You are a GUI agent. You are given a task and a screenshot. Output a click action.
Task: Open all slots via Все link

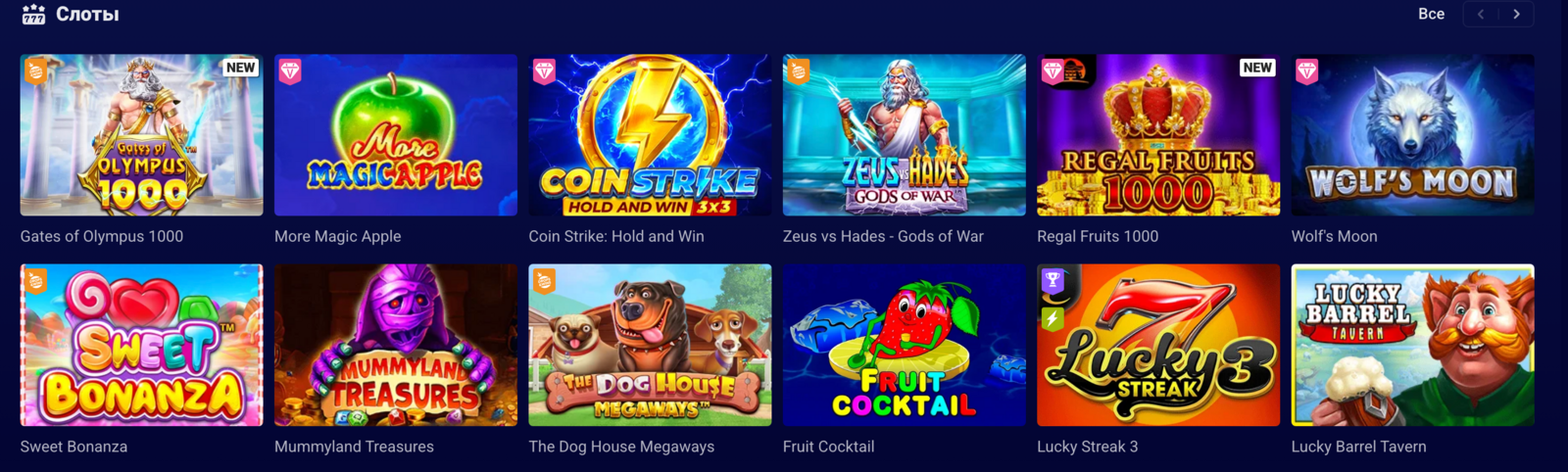coord(1431,14)
